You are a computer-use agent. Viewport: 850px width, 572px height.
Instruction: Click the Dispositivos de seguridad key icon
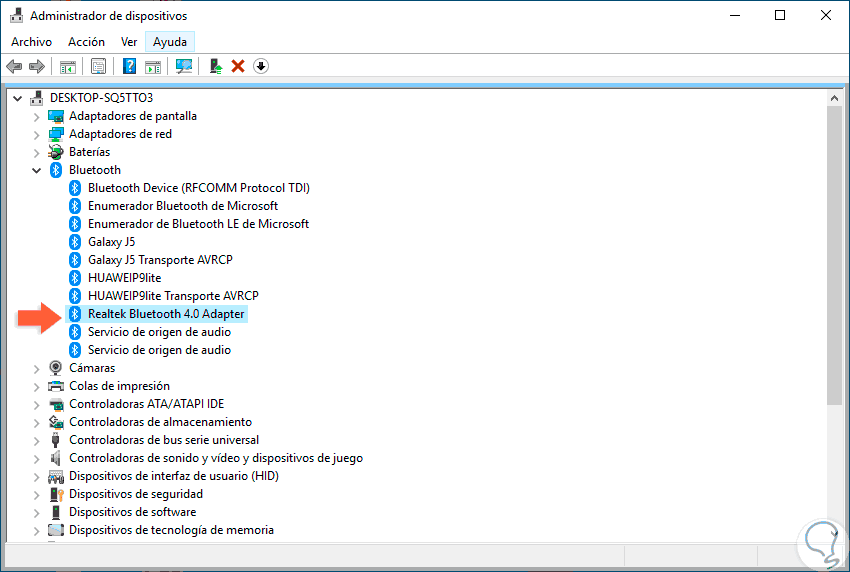pos(56,494)
